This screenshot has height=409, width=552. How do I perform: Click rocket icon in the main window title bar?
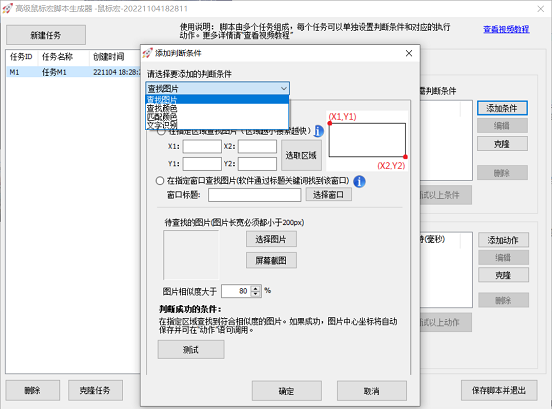(7, 8)
